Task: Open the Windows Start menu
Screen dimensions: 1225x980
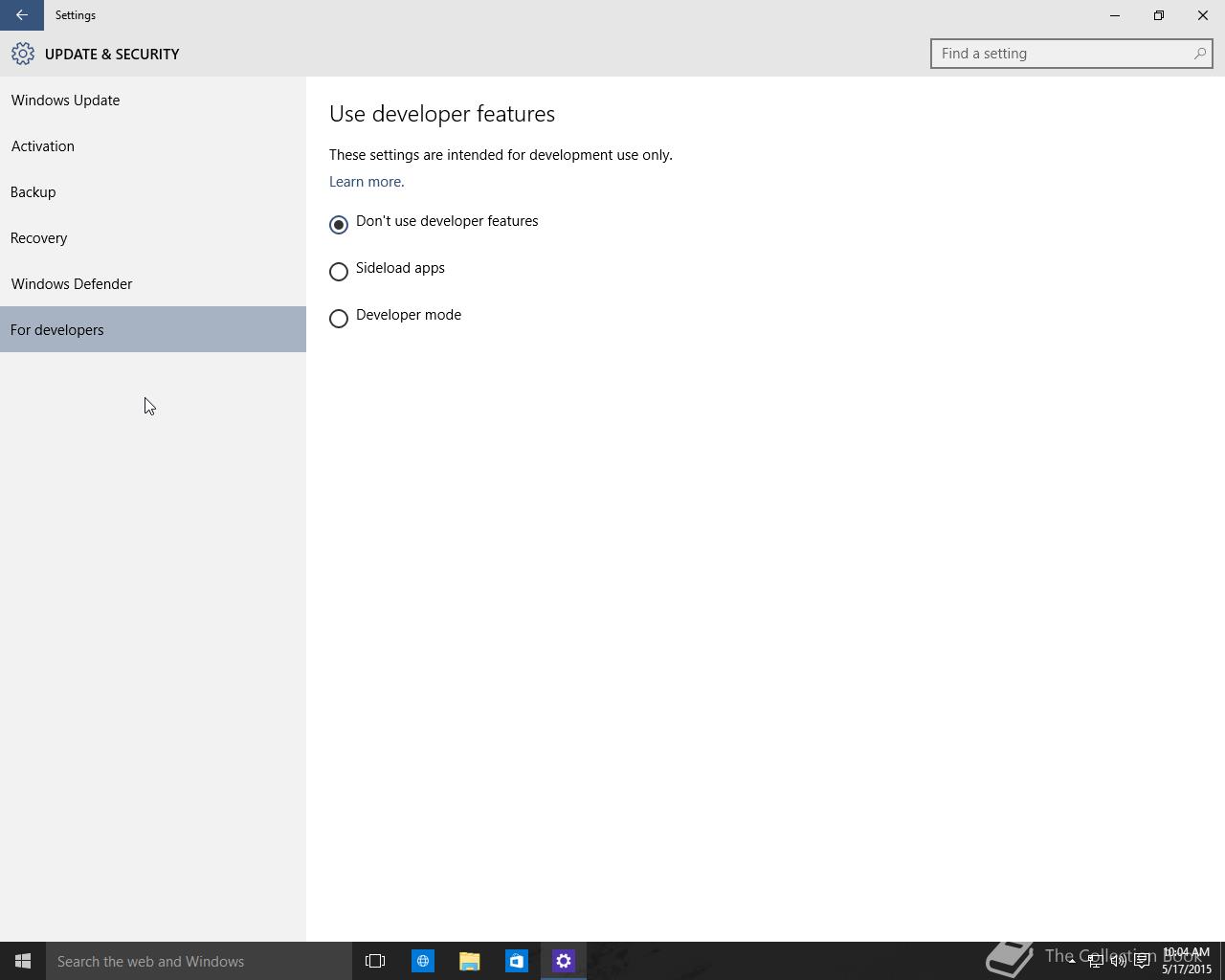Action: click(x=23, y=961)
